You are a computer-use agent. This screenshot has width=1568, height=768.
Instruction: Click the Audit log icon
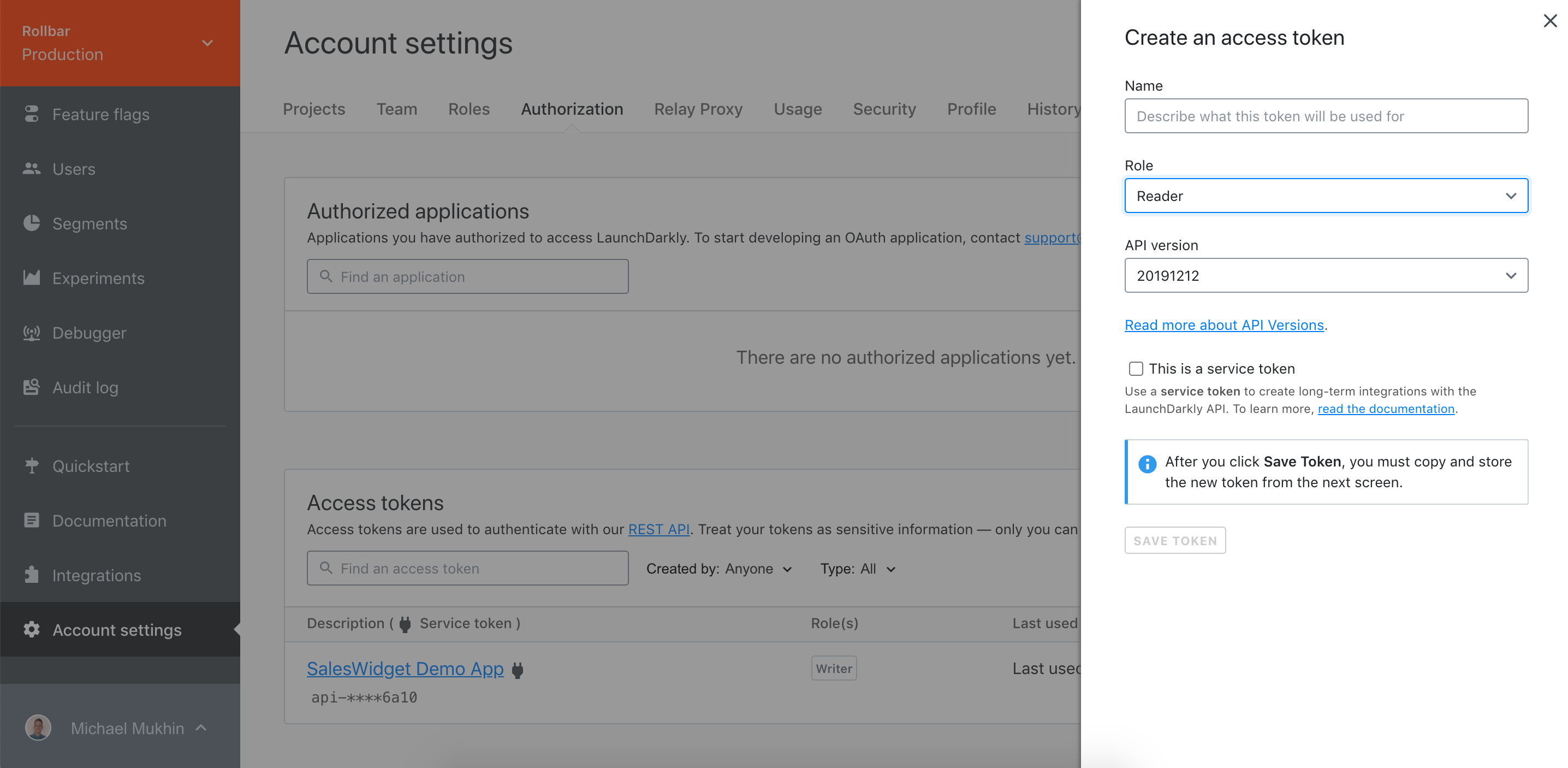pos(31,387)
